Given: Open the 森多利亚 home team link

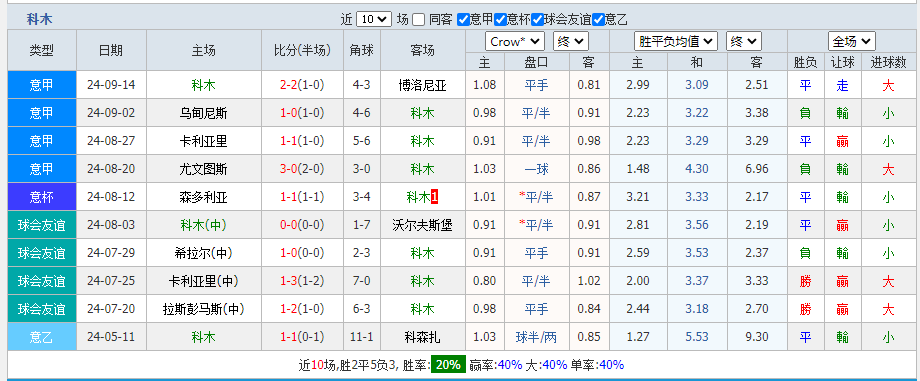Looking at the screenshot, I should [204, 197].
